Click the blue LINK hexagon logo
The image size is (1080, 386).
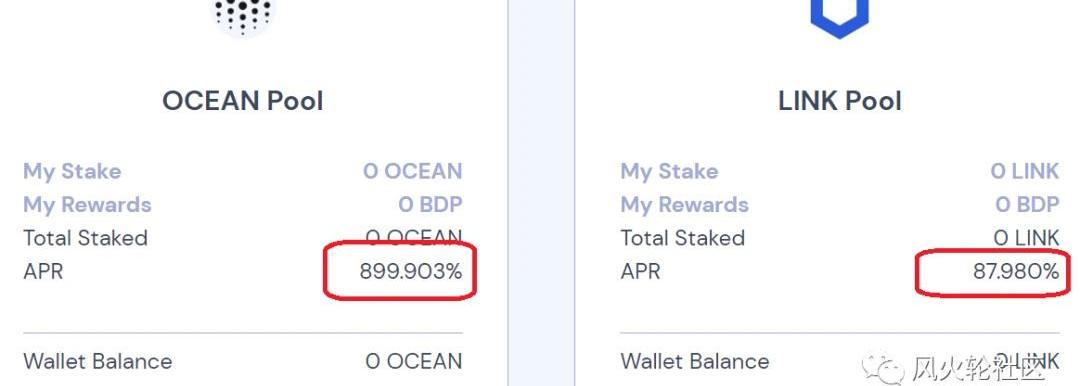tap(839, 17)
